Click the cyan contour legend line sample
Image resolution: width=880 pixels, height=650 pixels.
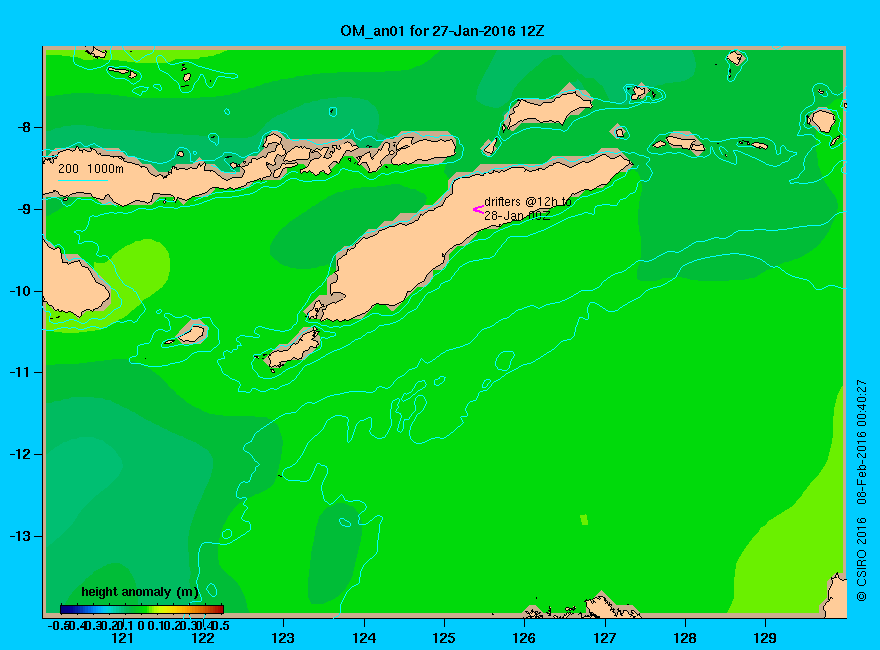83,180
